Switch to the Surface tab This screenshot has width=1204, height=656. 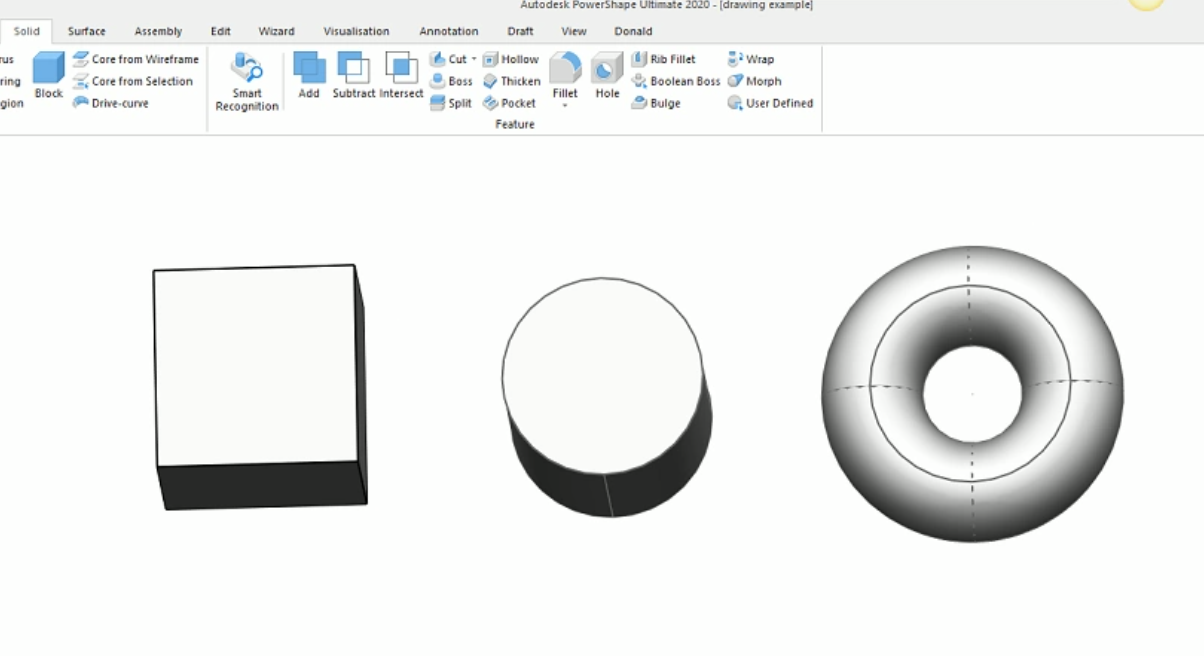(86, 31)
